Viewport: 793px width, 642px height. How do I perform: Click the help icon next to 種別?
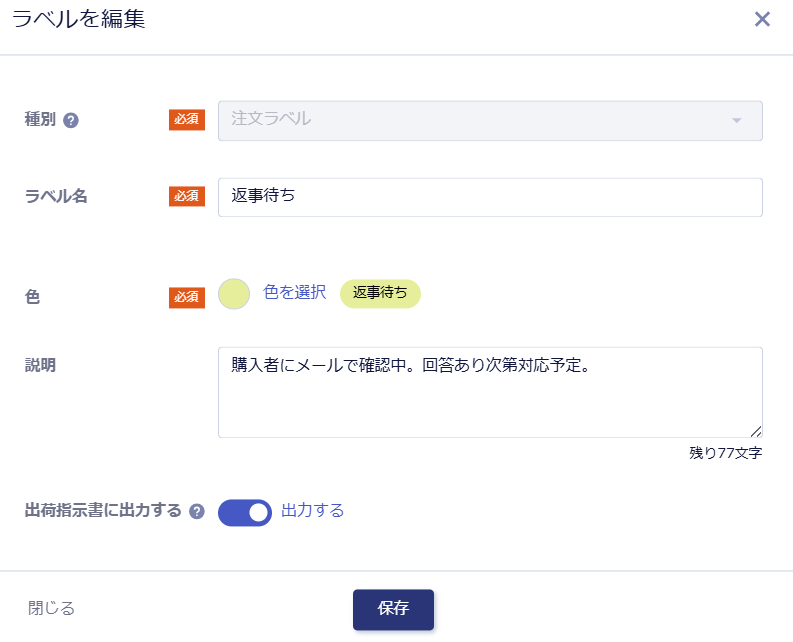pos(71,120)
